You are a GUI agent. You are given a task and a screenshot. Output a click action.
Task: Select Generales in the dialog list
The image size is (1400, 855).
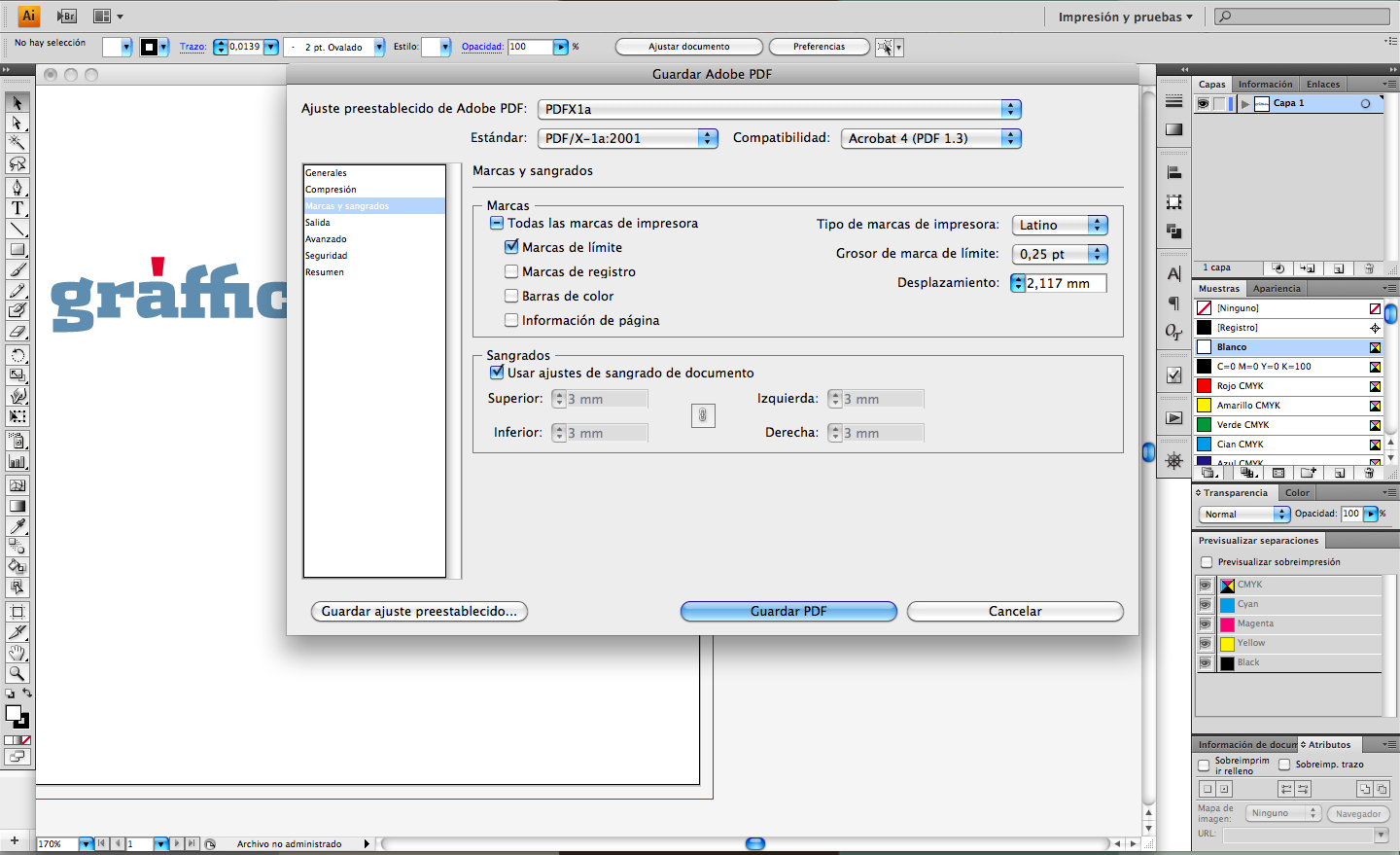374,173
